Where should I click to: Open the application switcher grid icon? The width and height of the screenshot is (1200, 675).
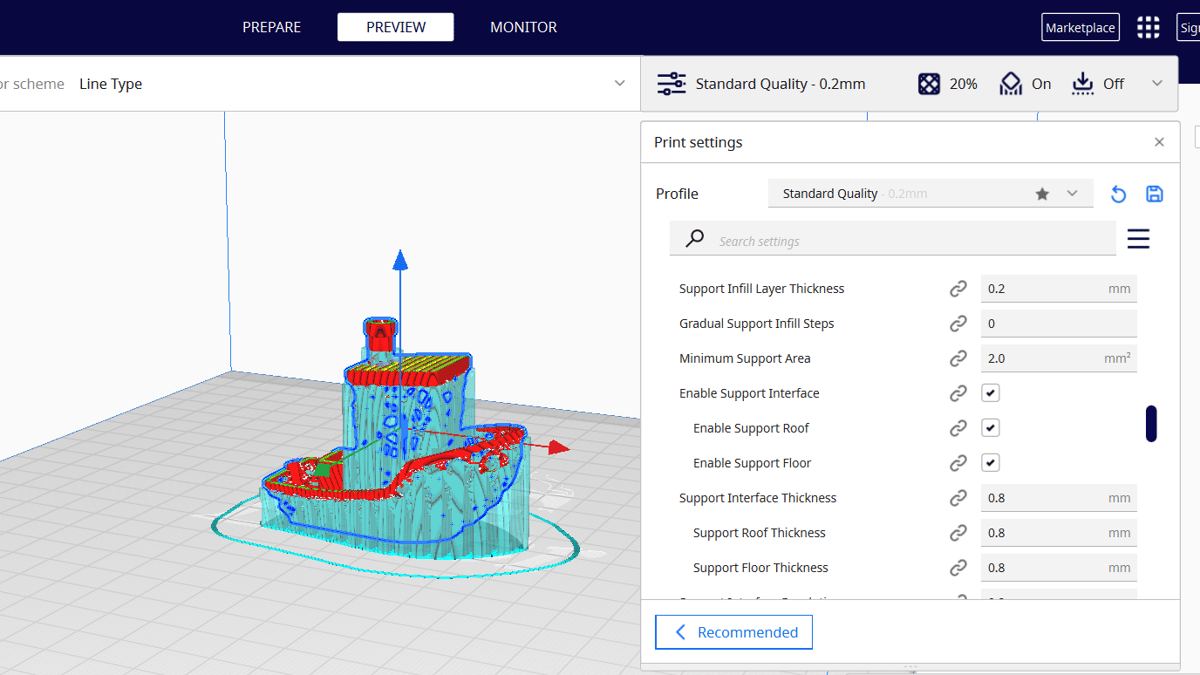coord(1148,27)
